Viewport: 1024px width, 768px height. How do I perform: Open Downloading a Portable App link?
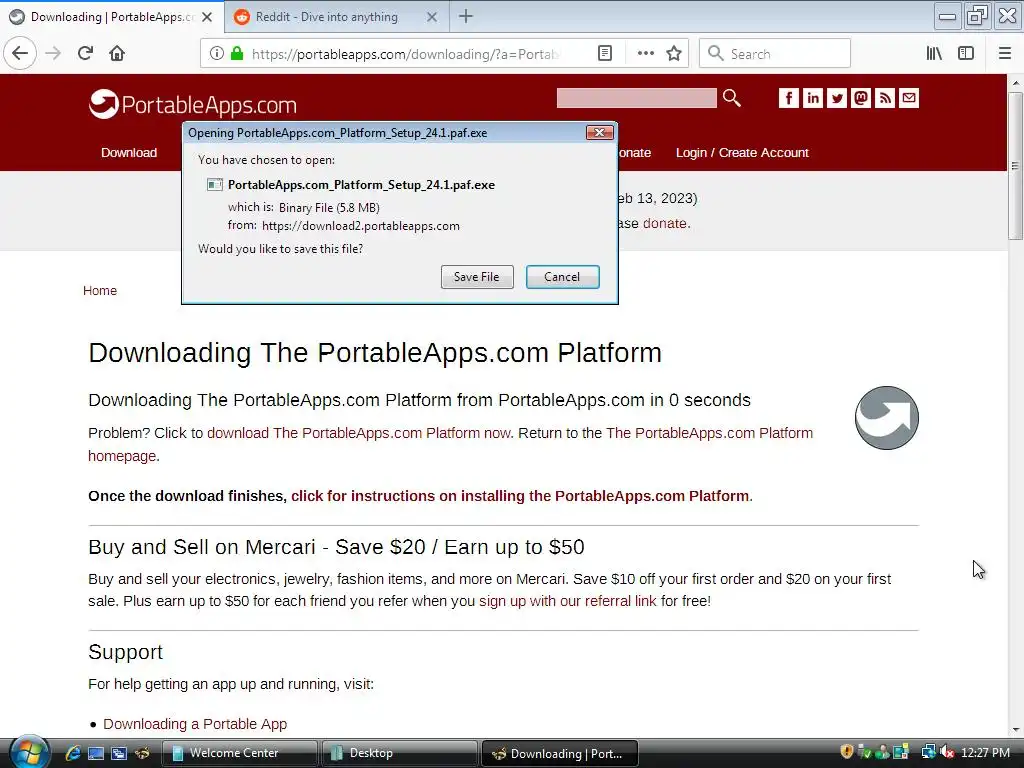point(195,724)
